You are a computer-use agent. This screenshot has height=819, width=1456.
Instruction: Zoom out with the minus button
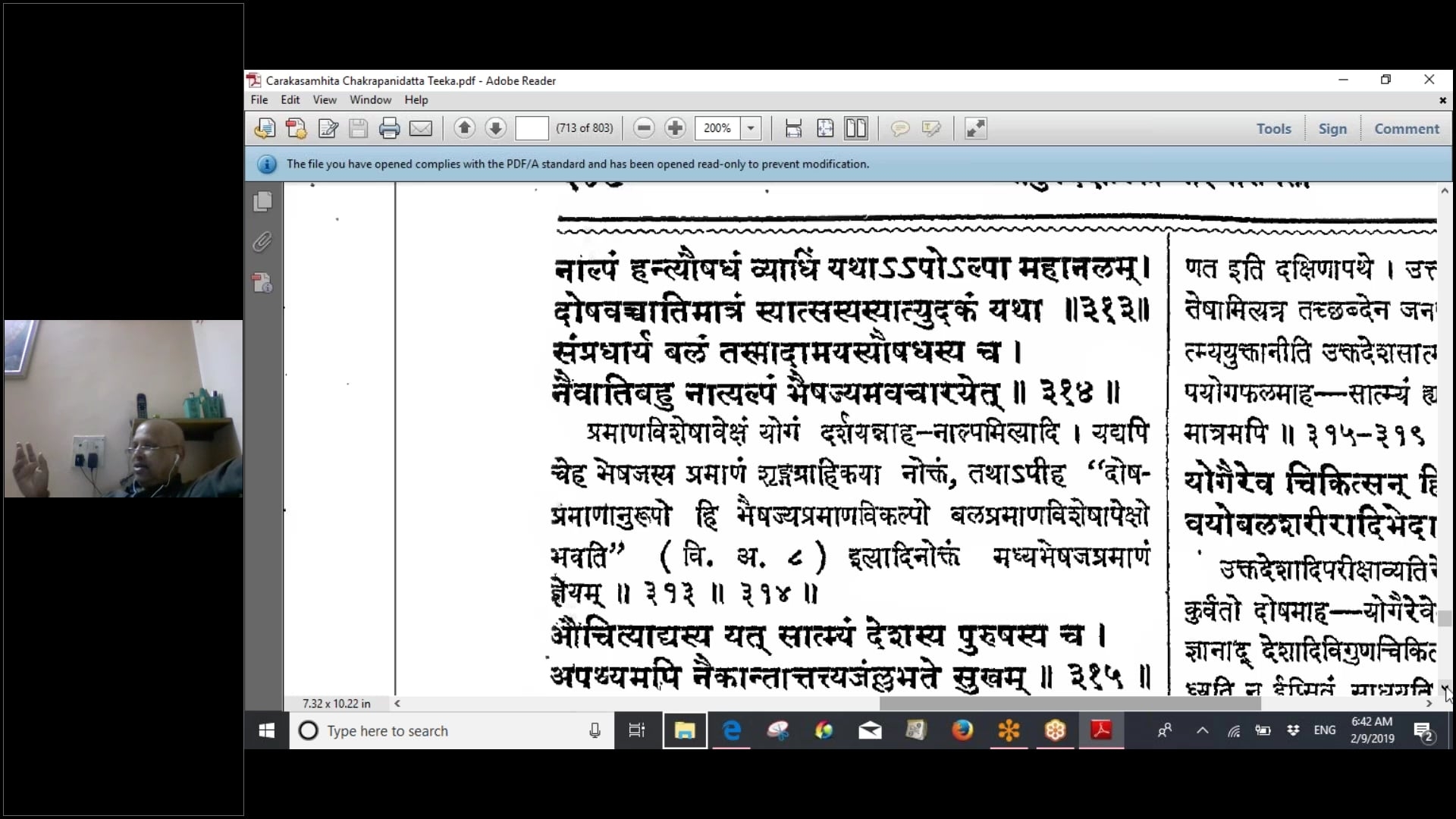coord(644,128)
